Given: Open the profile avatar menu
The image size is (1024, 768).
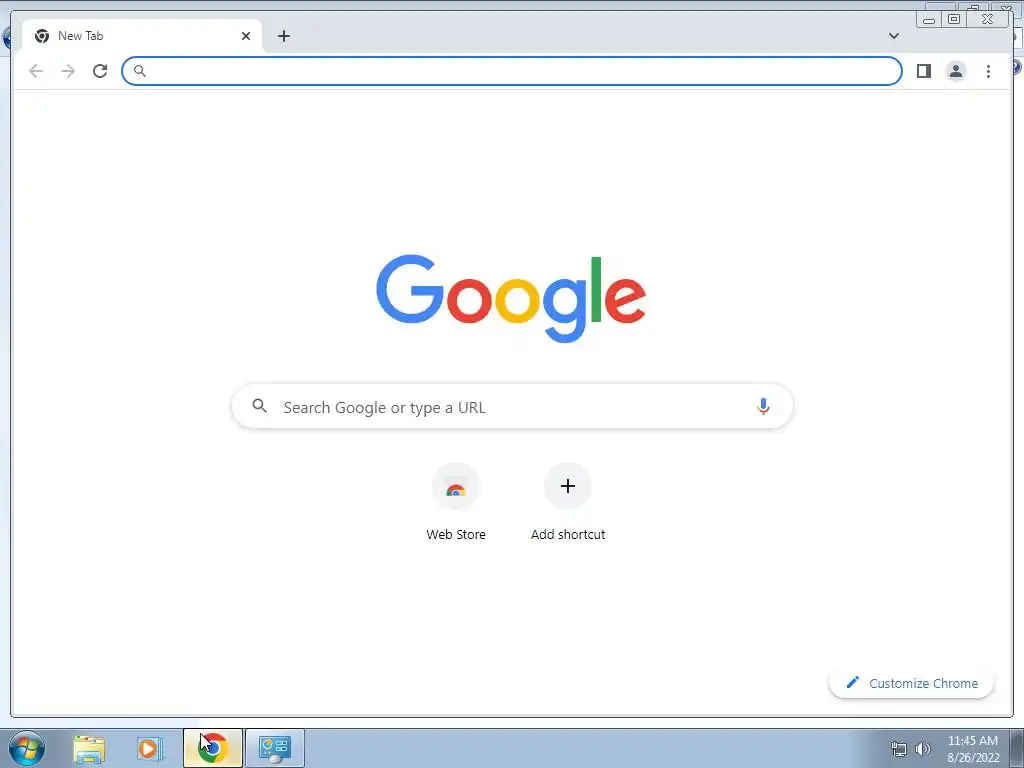Looking at the screenshot, I should coord(955,71).
